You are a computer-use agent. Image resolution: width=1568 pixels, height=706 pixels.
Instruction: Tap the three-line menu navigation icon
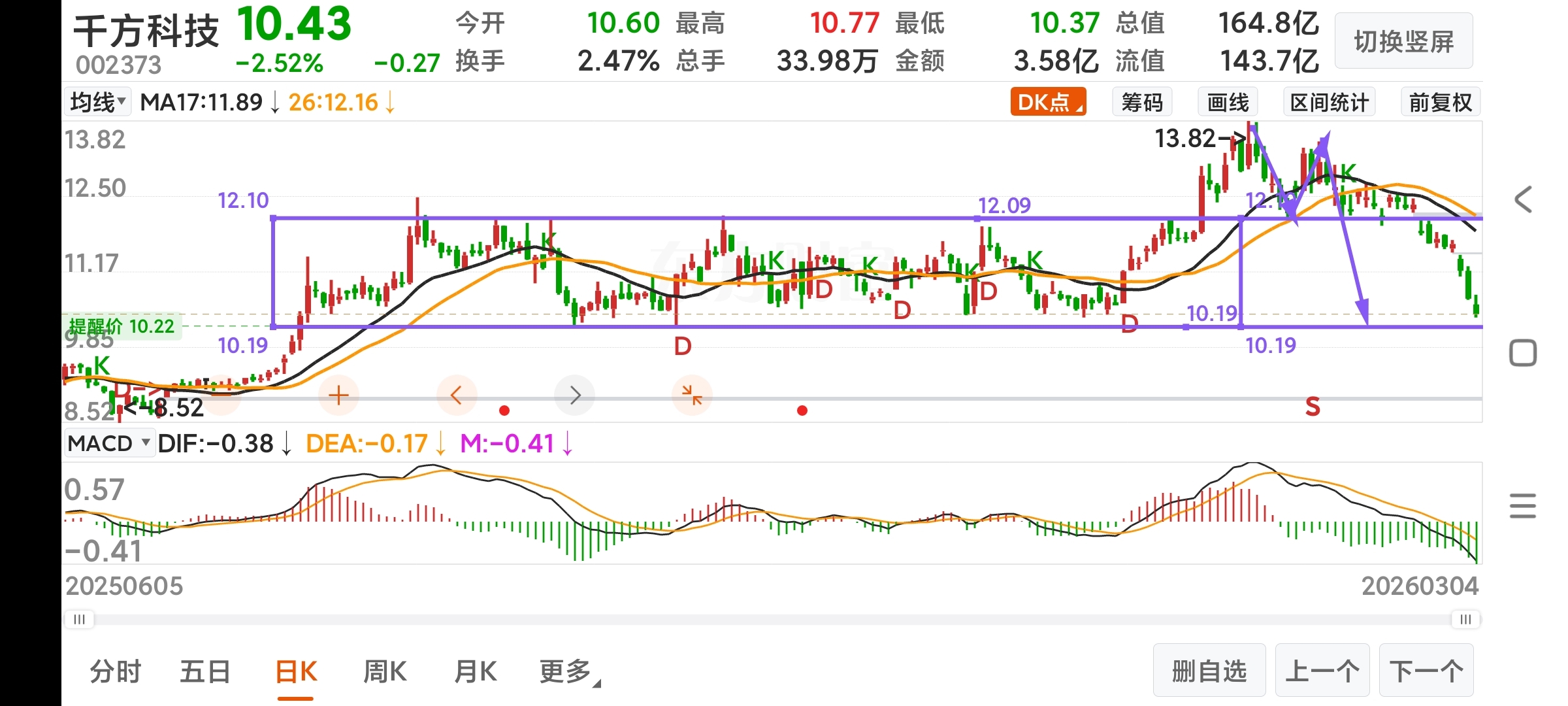1523,506
